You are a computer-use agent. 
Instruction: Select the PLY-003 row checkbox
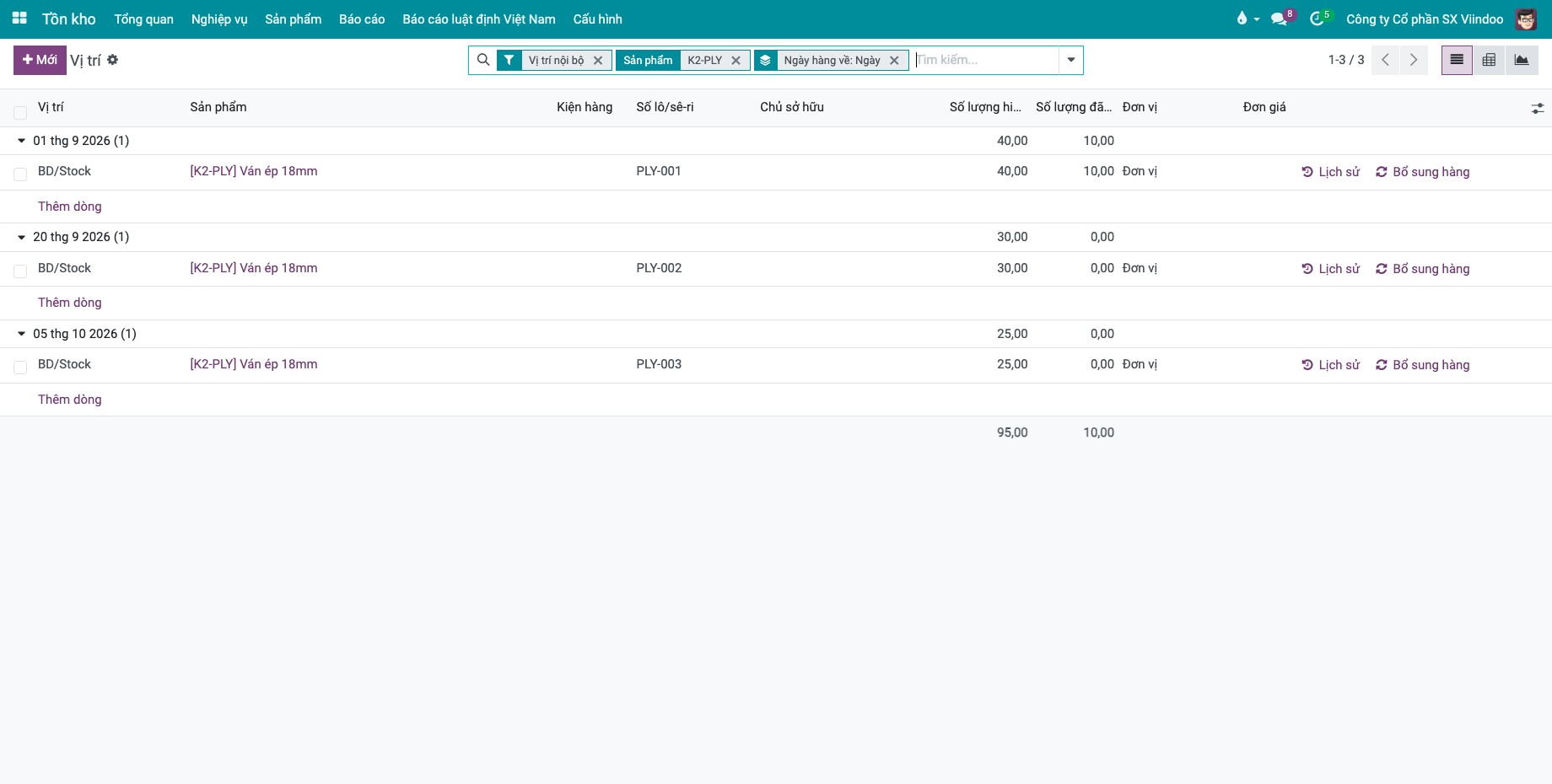tap(20, 368)
